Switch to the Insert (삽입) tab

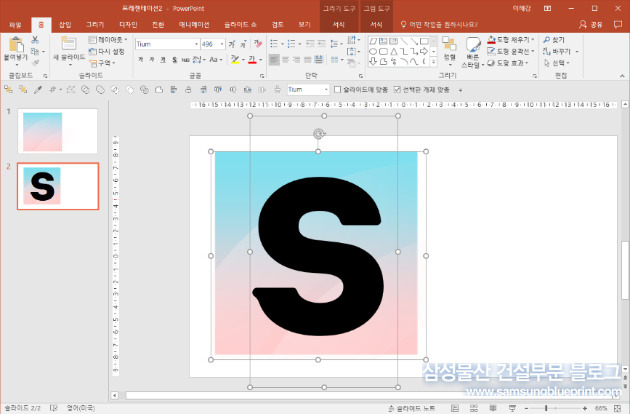[65, 25]
